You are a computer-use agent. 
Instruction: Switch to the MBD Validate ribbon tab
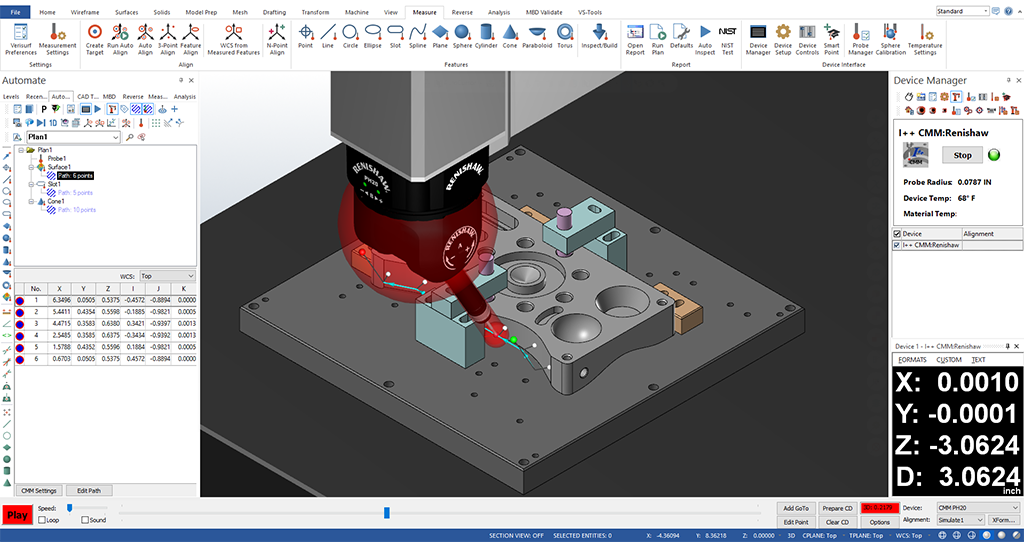tap(544, 12)
